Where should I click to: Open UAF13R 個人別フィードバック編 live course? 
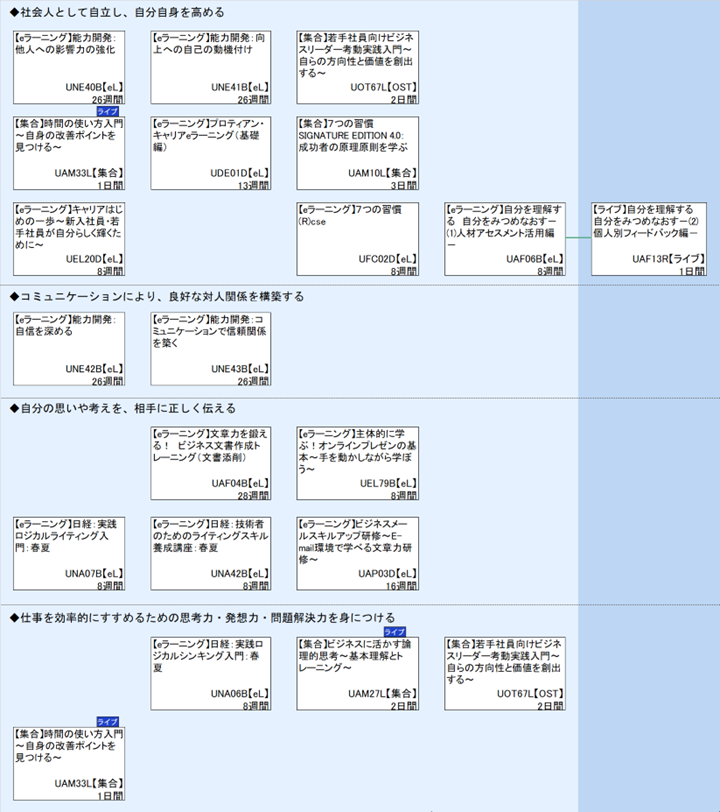[649, 239]
